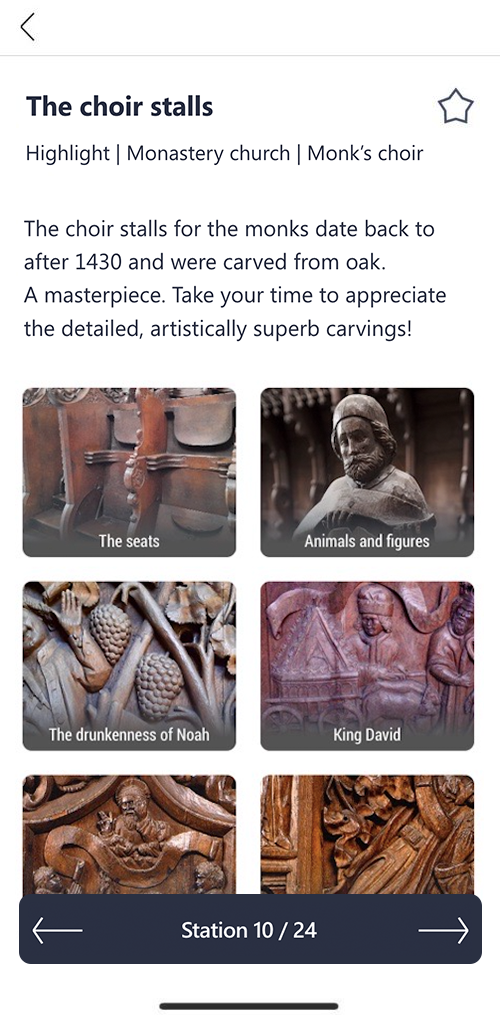Tap the home indicator bar at bottom
Image resolution: width=500 pixels, height=1021 pixels.
249,1005
